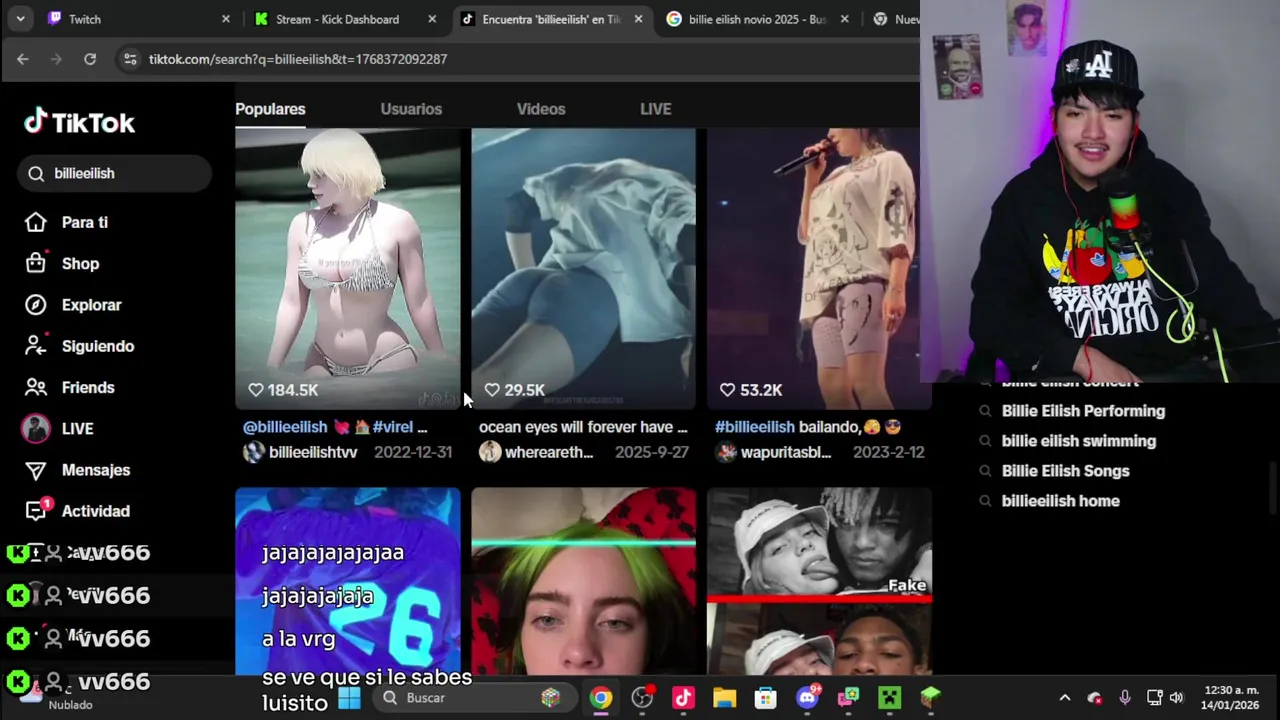Search suggestion billieeilish home
The height and width of the screenshot is (720, 1280).
(x=1061, y=501)
